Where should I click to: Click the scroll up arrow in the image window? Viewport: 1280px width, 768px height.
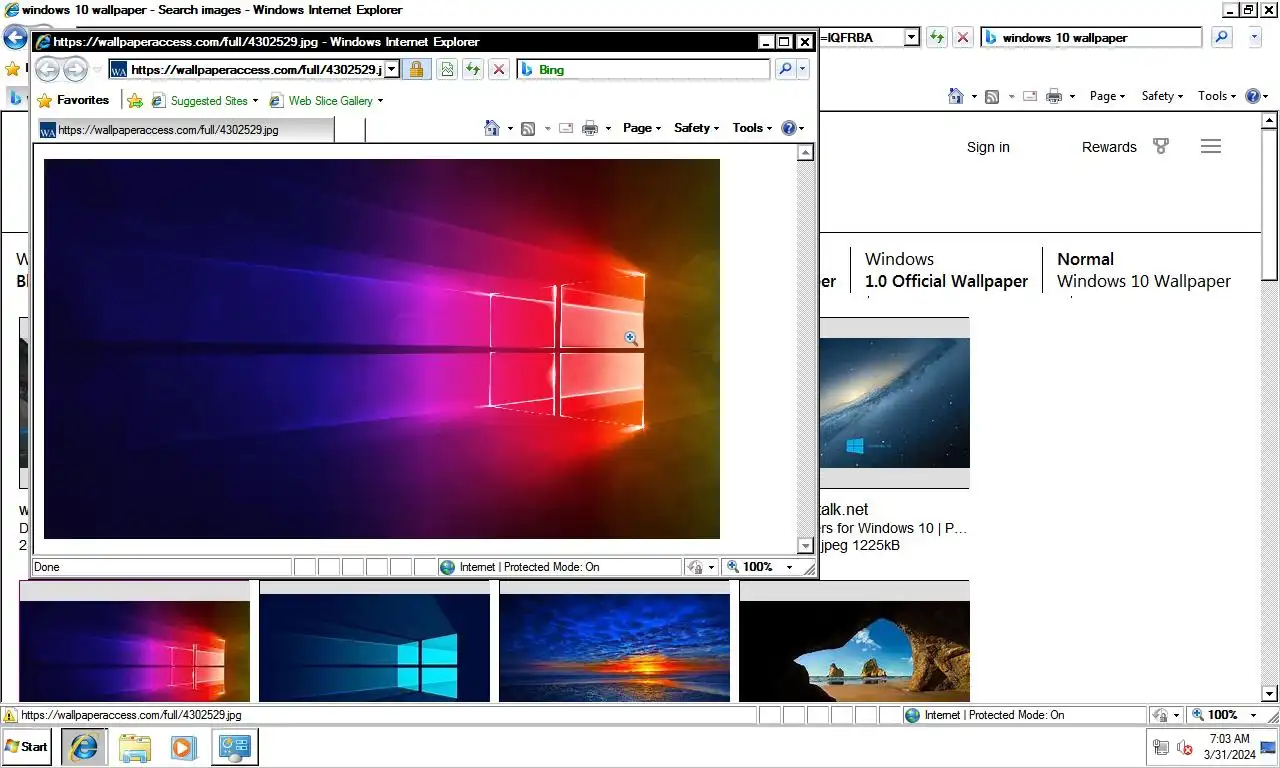click(x=805, y=152)
